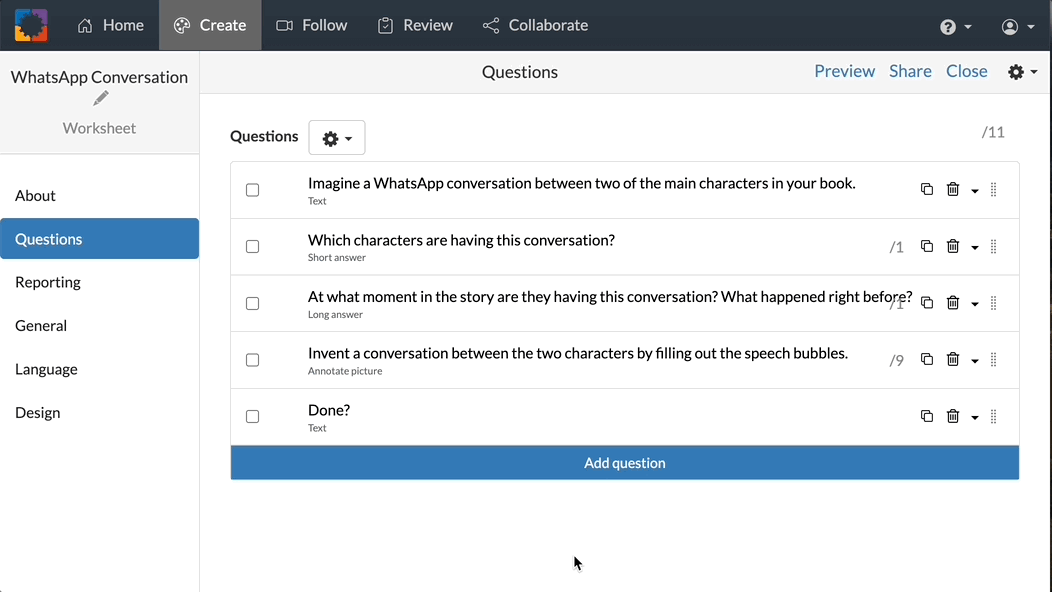
Task: Tick checkbox for 'Invent a conversation' question
Action: (x=253, y=360)
